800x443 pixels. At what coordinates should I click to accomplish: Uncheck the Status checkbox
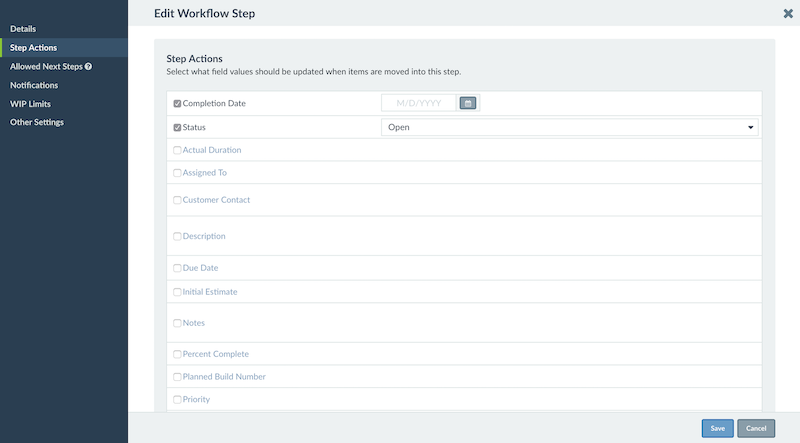(x=177, y=128)
